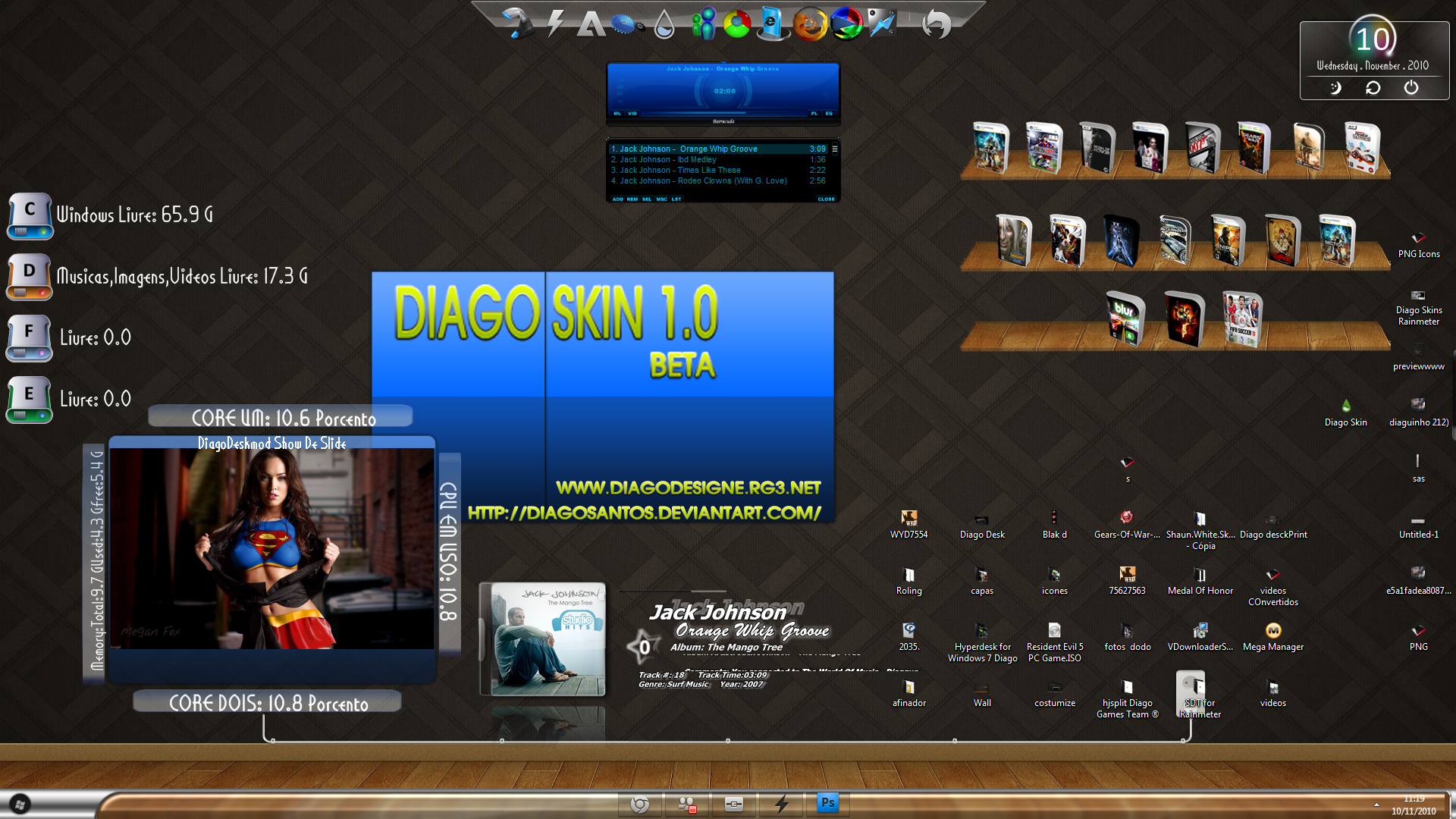Open Mega Manager from the desktop
This screenshot has width=1456, height=819.
[1272, 631]
